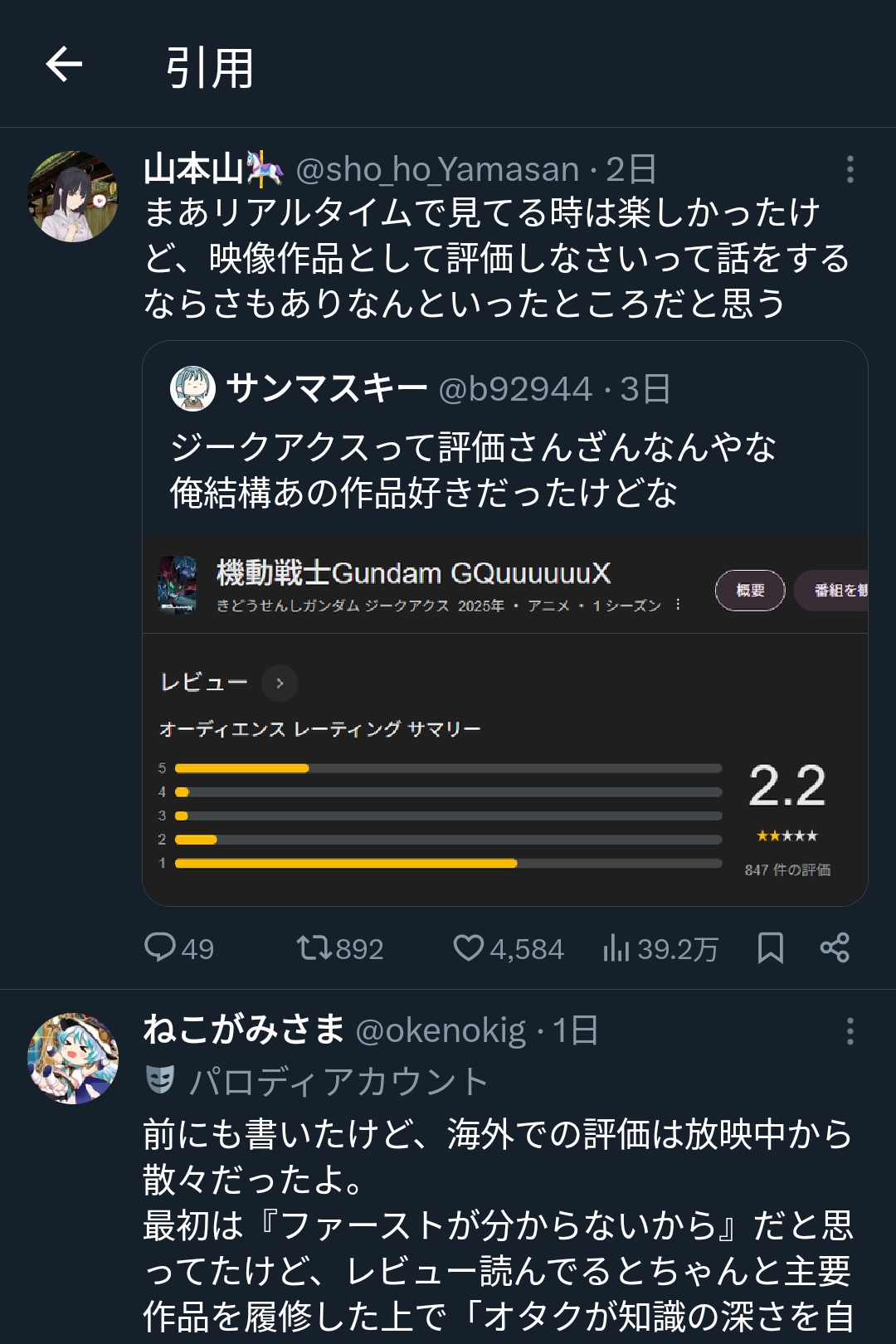Bookmark 山本山's post
This screenshot has height=1344, width=896.
point(771,947)
